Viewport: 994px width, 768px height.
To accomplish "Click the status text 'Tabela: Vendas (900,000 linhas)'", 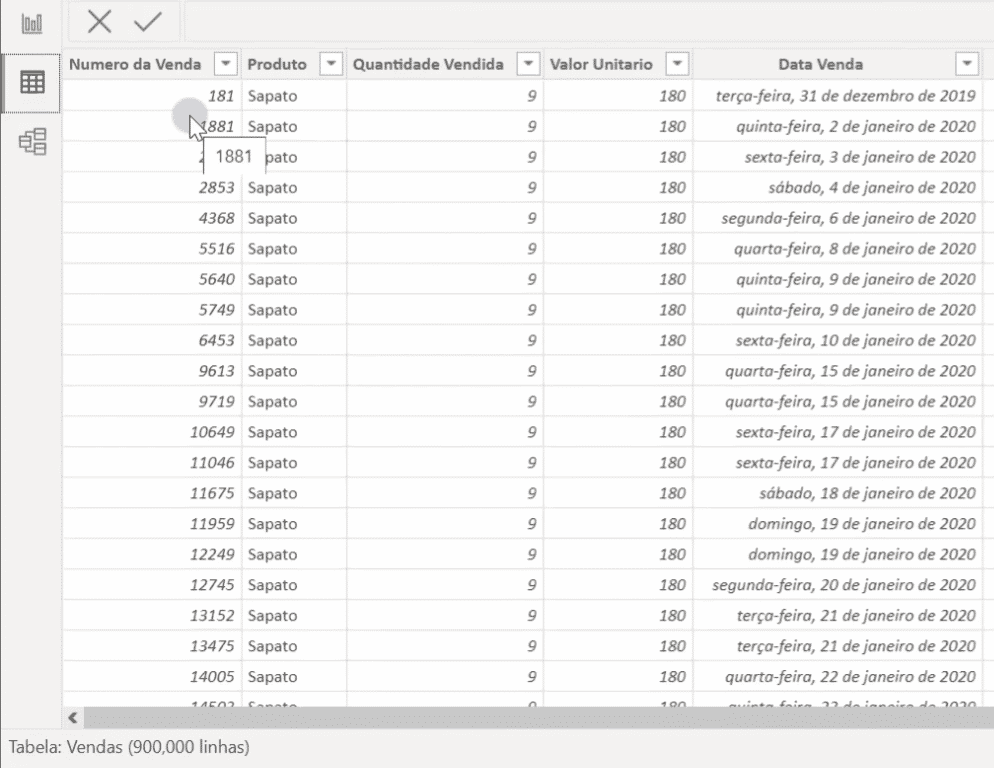I will click(129, 747).
